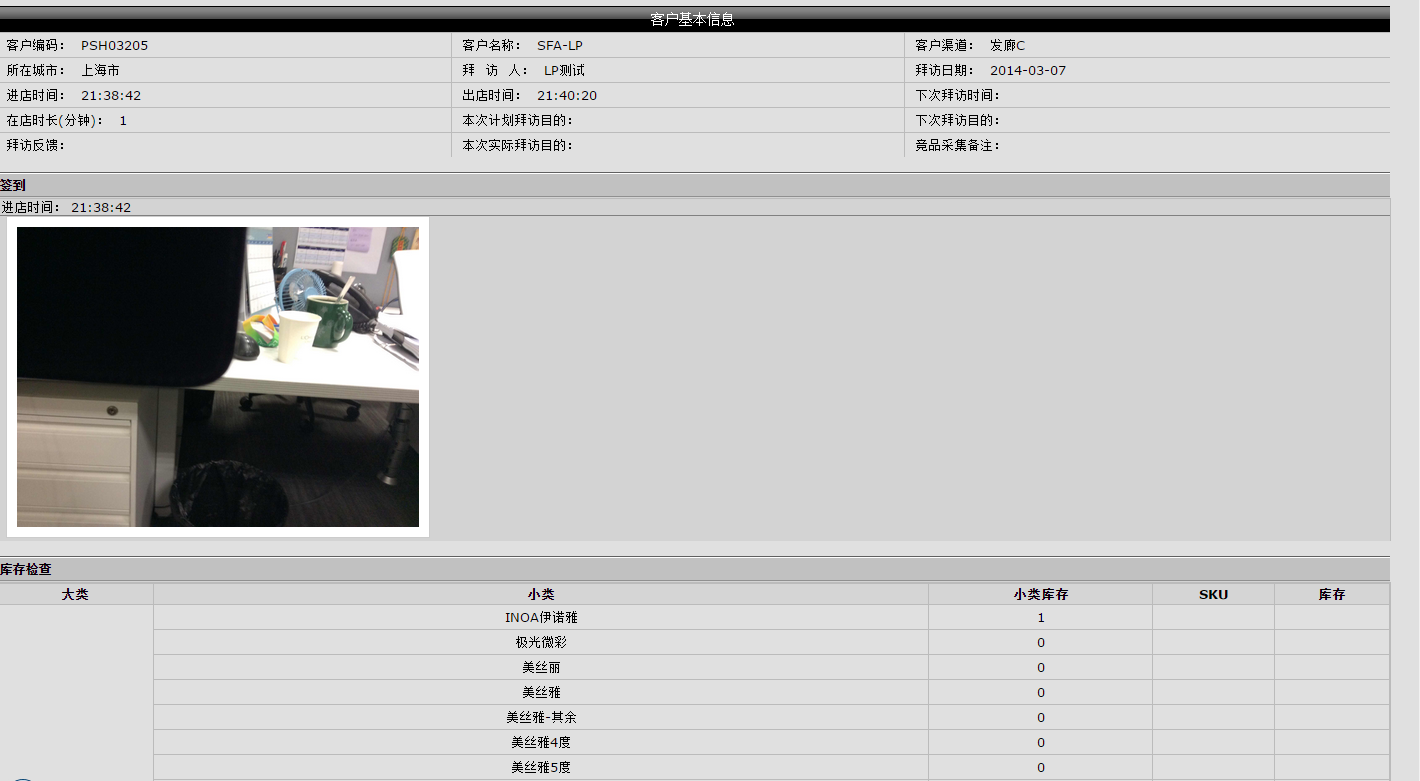The width and height of the screenshot is (1420, 781).
Task: Select the 极光微彩 subcategory row
Action: click(x=541, y=643)
